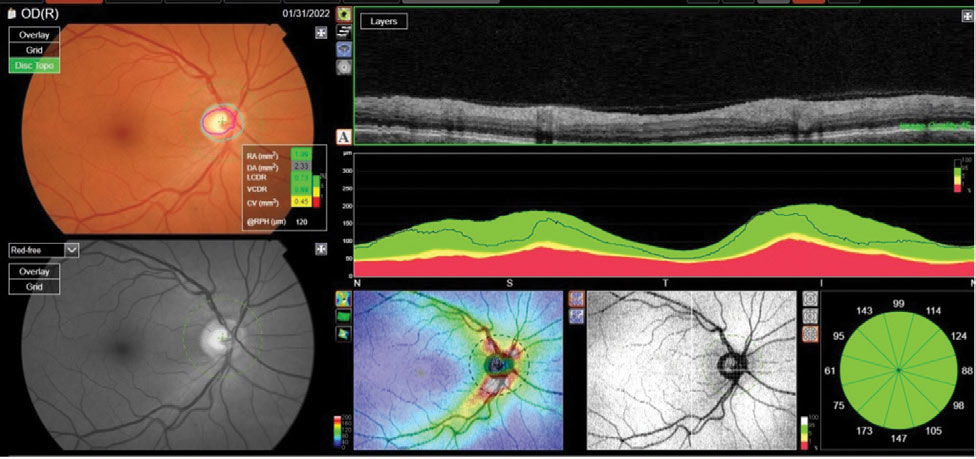This screenshot has height=459, width=976.
Task: Click the VCDR row label
Action: click(258, 190)
